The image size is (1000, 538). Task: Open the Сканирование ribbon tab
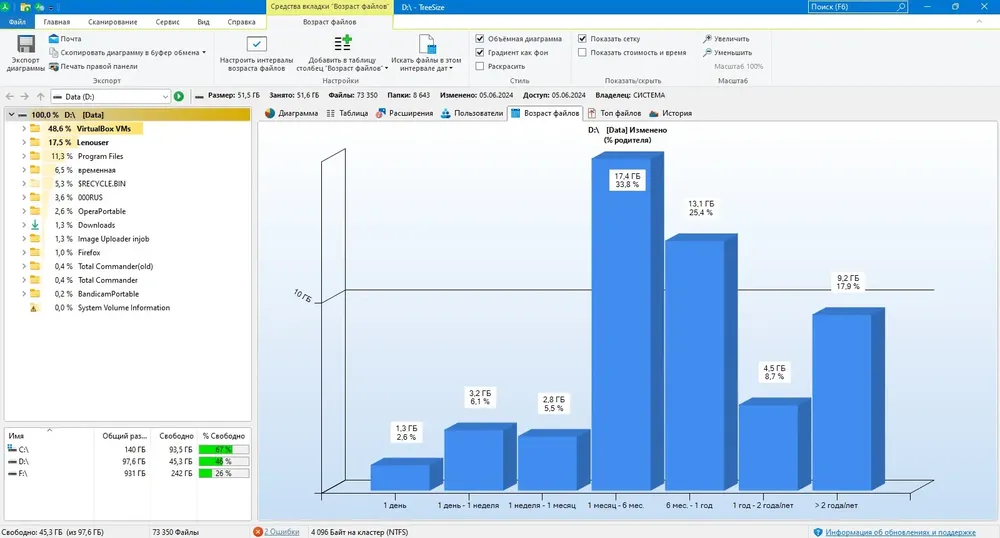click(113, 22)
